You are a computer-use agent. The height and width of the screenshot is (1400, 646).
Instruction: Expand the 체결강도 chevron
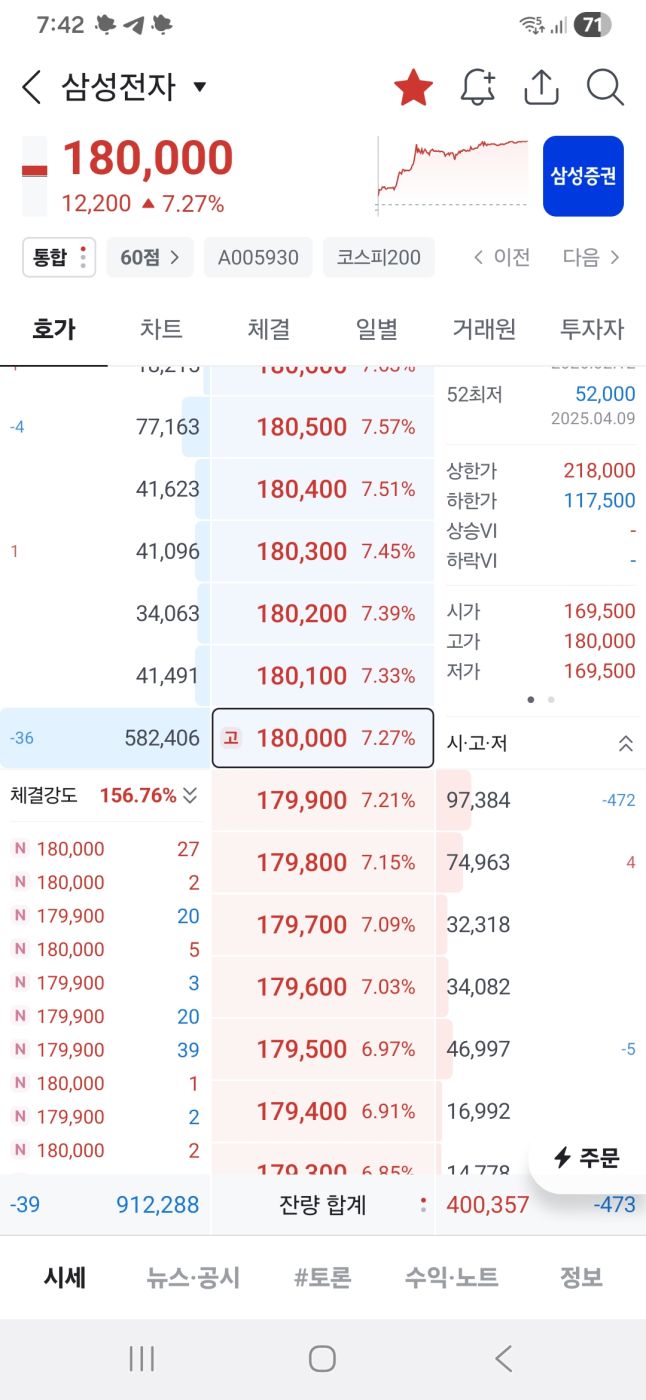coord(190,796)
